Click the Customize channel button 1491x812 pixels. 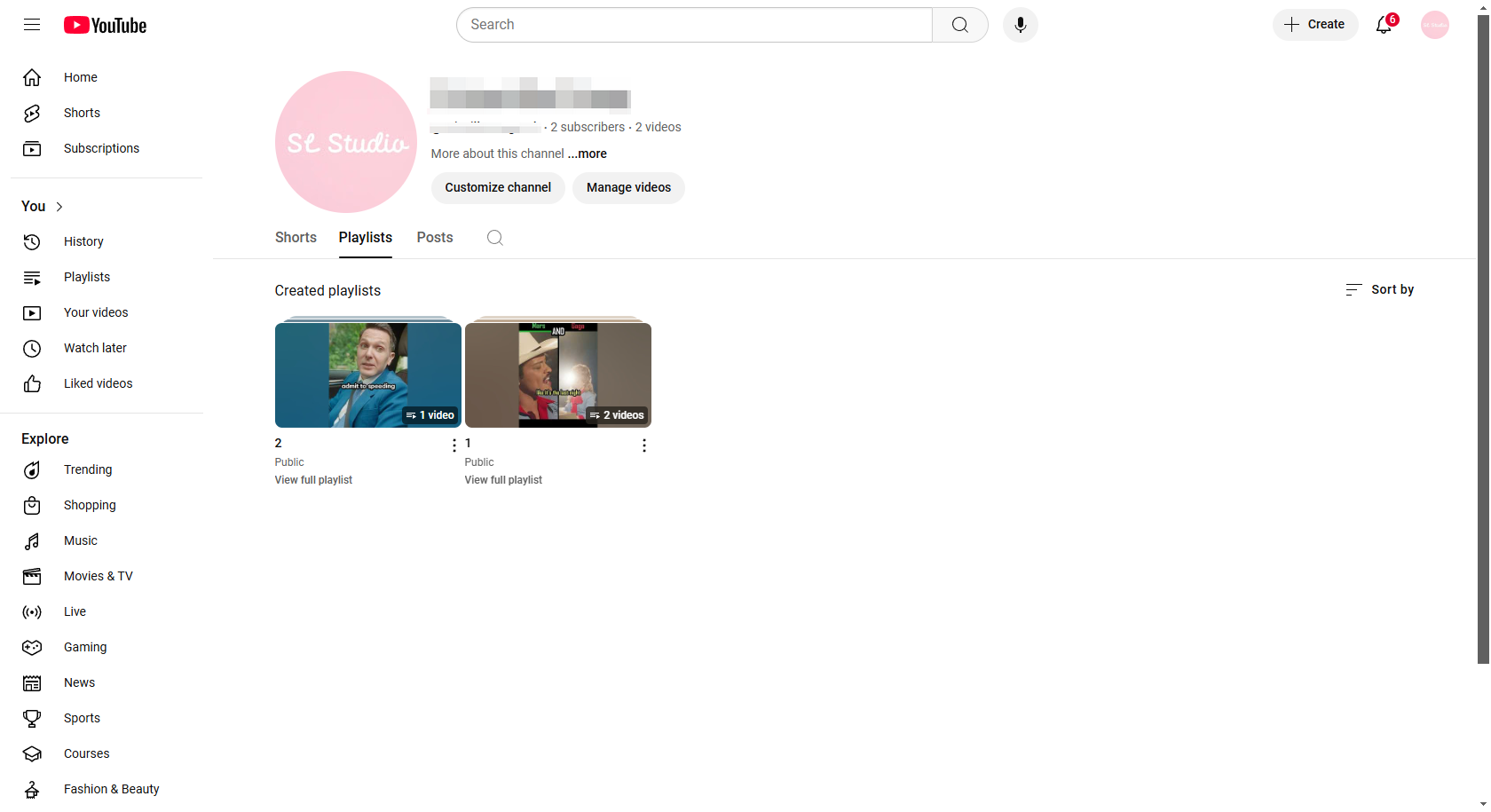pyautogui.click(x=497, y=188)
